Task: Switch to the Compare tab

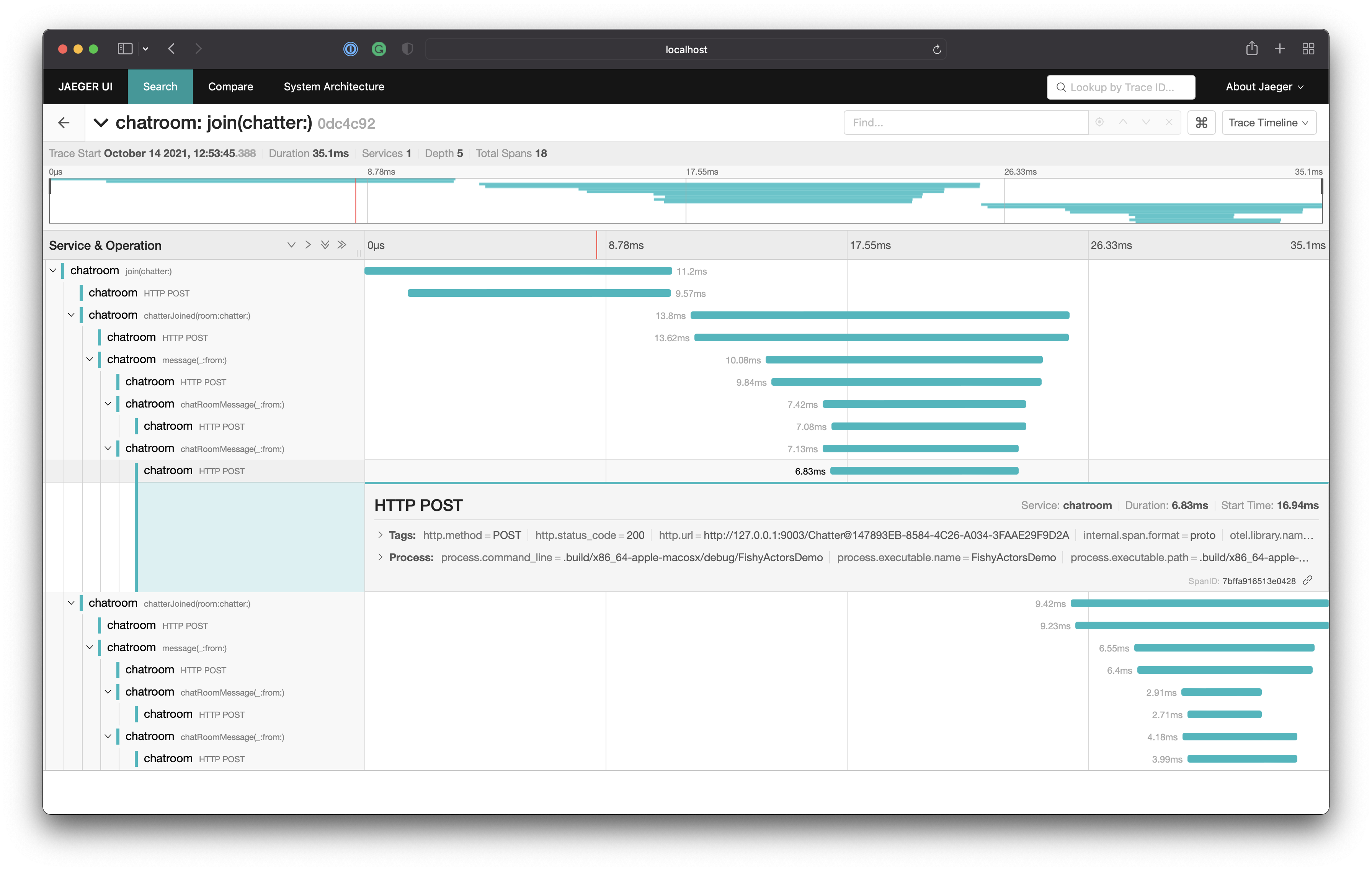Action: 230,87
